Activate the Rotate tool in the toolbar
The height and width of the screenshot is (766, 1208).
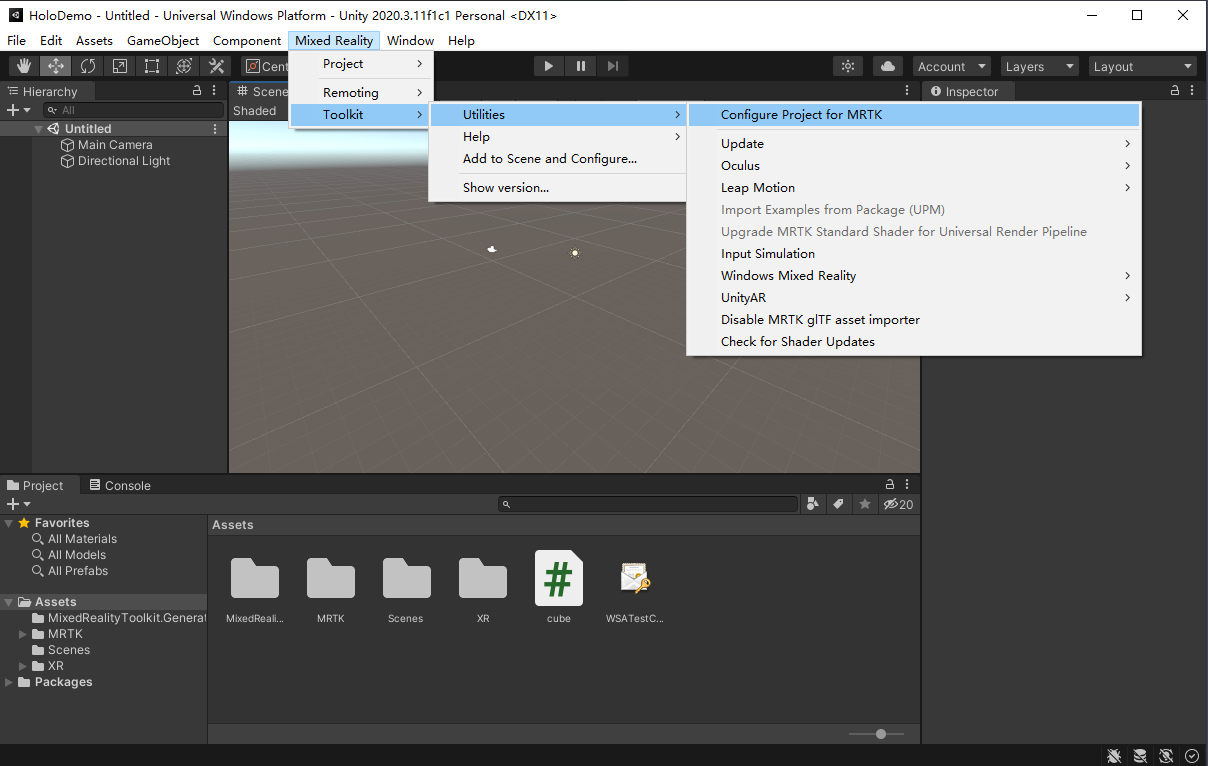(88, 65)
